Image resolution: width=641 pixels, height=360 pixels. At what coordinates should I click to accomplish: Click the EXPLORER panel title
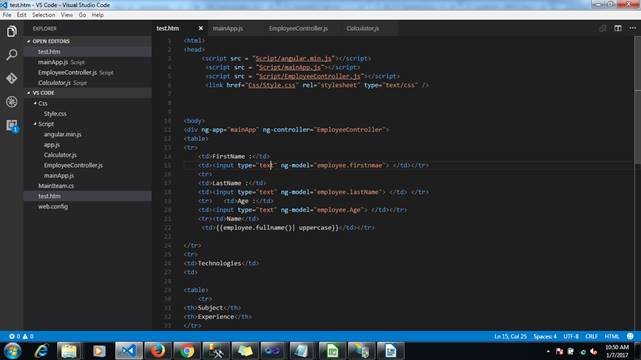[x=45, y=29]
